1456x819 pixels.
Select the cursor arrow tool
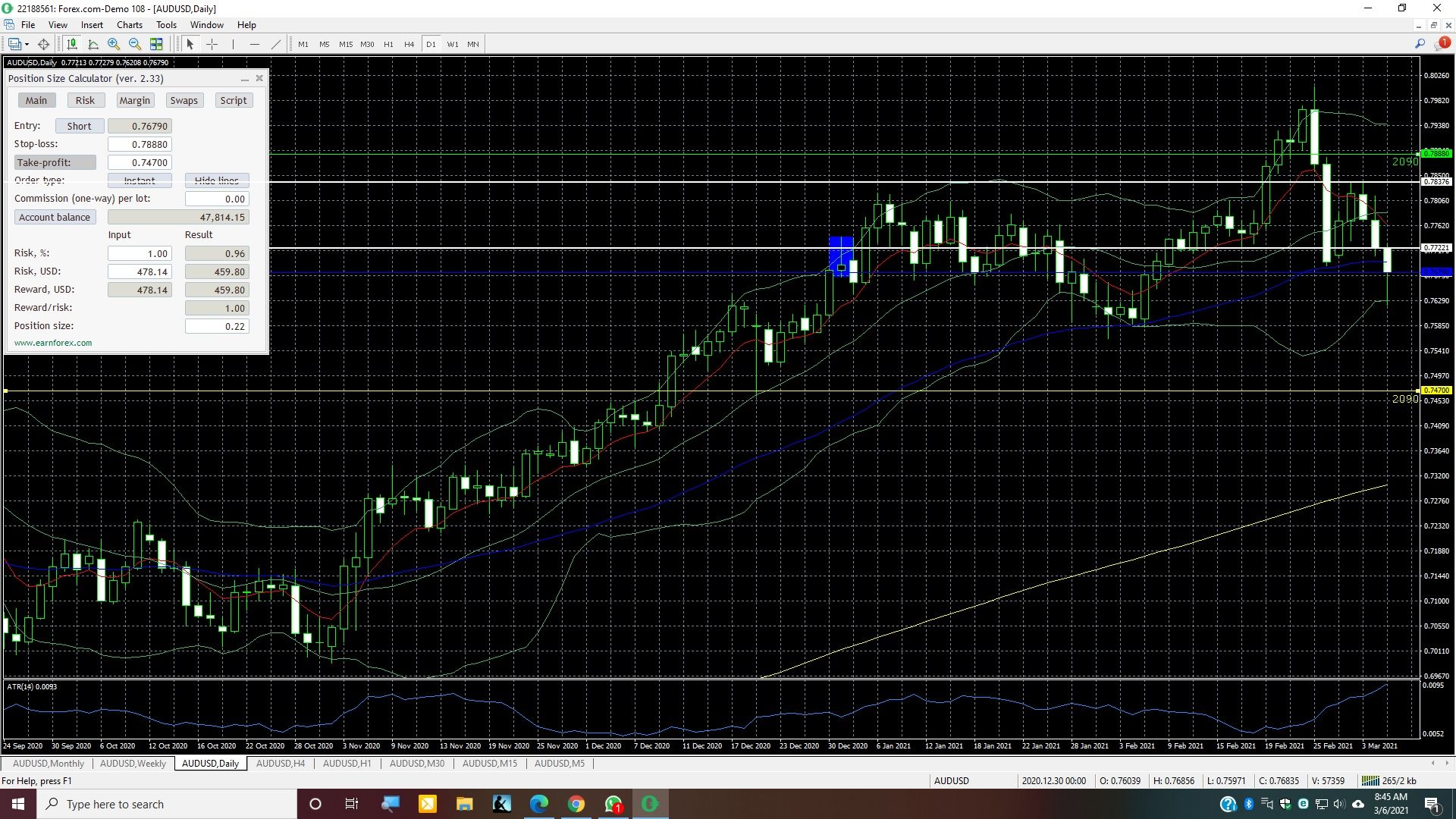click(x=190, y=44)
